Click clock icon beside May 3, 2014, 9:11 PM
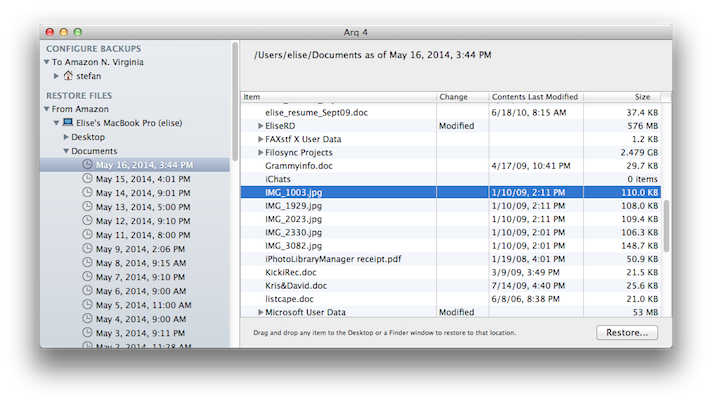Screen dimensions: 712x403 coord(87,333)
